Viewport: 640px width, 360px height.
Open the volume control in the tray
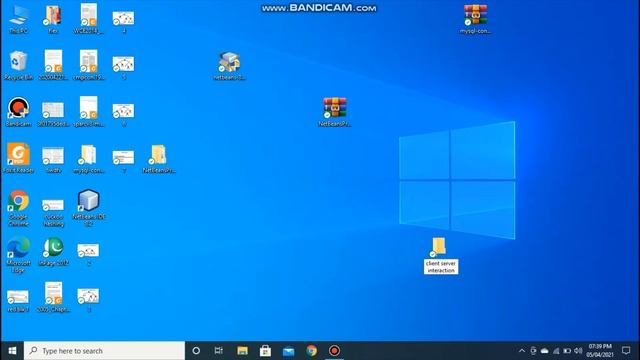578,351
